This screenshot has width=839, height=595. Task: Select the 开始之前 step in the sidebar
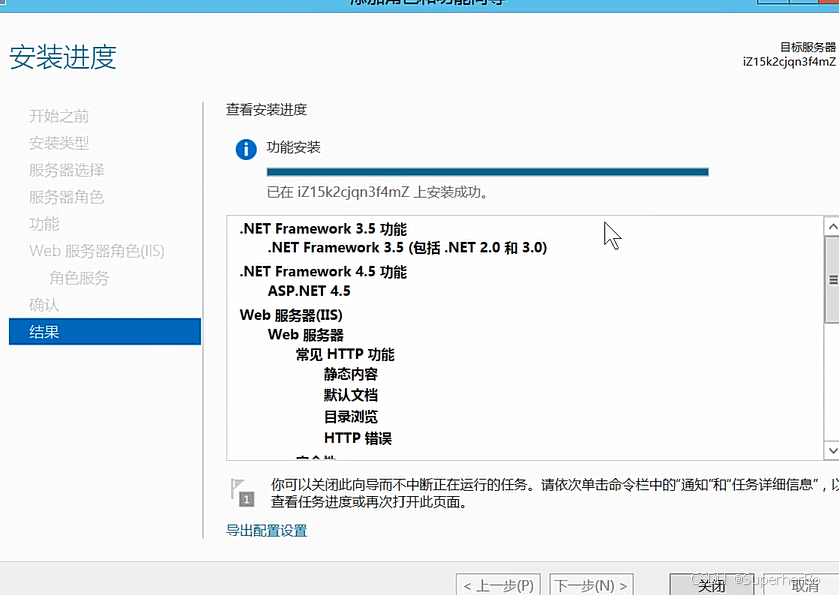tap(59, 116)
